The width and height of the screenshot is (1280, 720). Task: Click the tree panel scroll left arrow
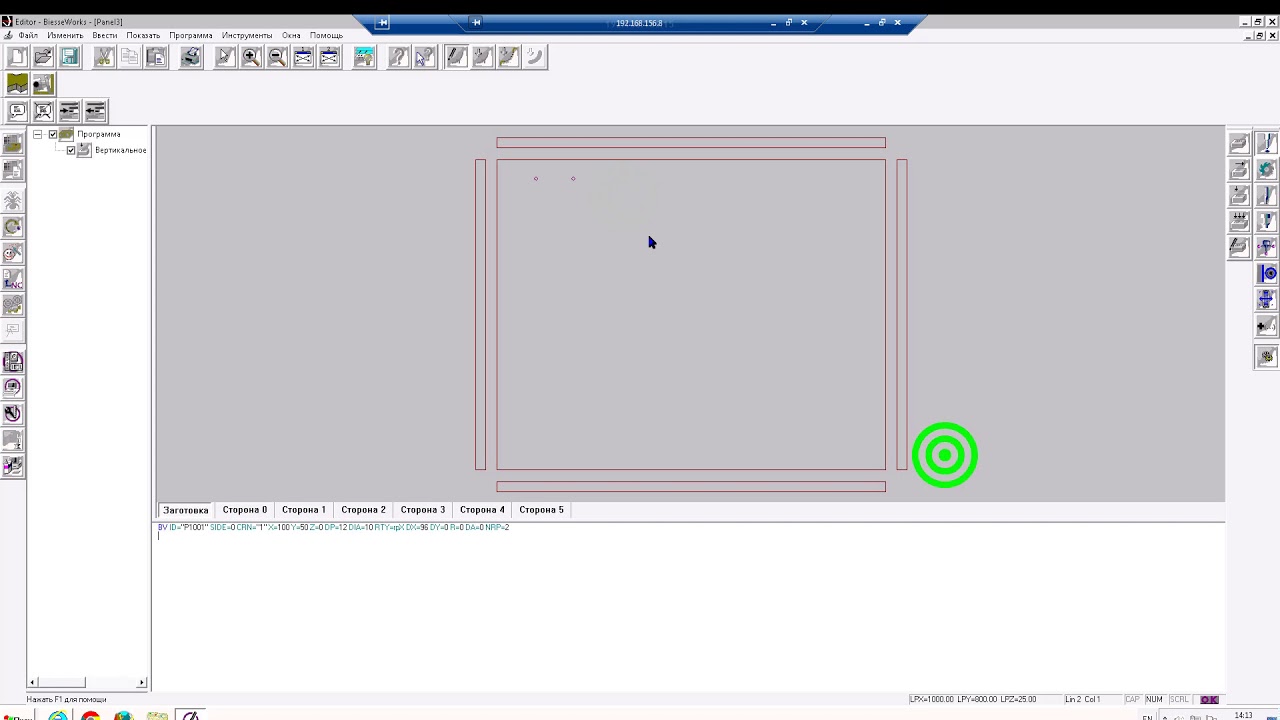[32, 683]
